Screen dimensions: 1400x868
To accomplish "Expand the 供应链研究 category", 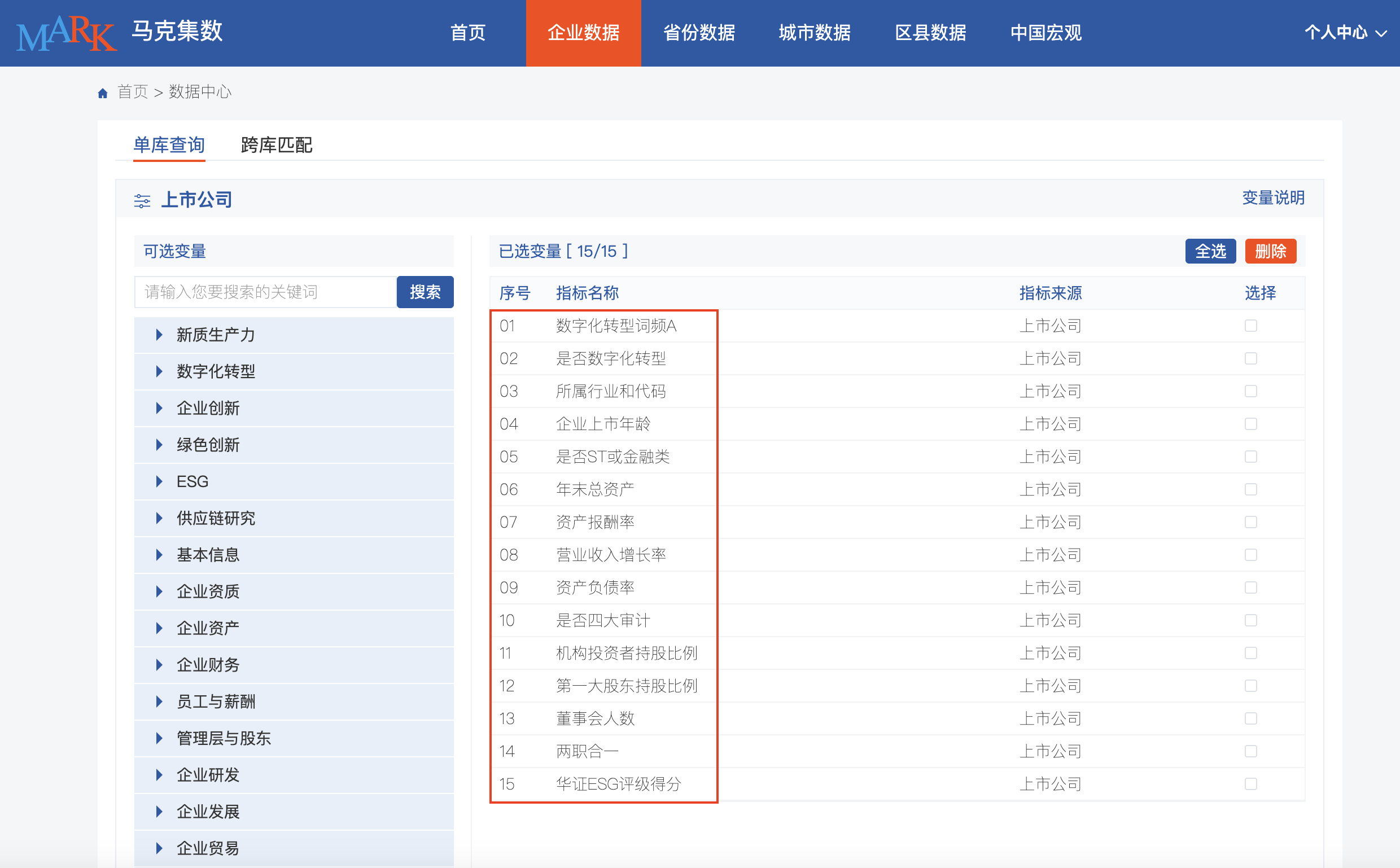I will 294,519.
